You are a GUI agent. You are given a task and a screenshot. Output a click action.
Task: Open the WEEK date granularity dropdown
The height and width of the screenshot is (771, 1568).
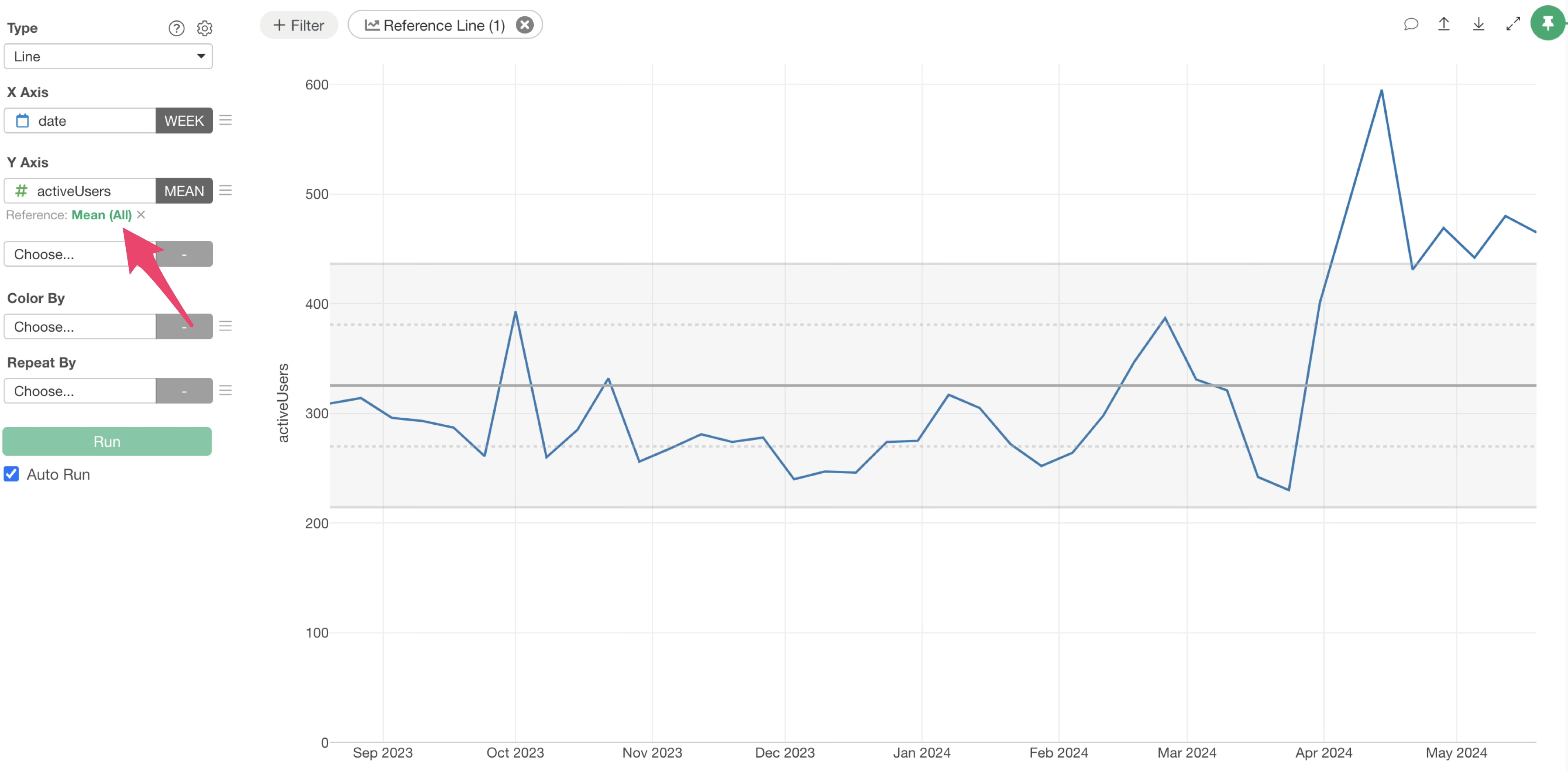184,120
